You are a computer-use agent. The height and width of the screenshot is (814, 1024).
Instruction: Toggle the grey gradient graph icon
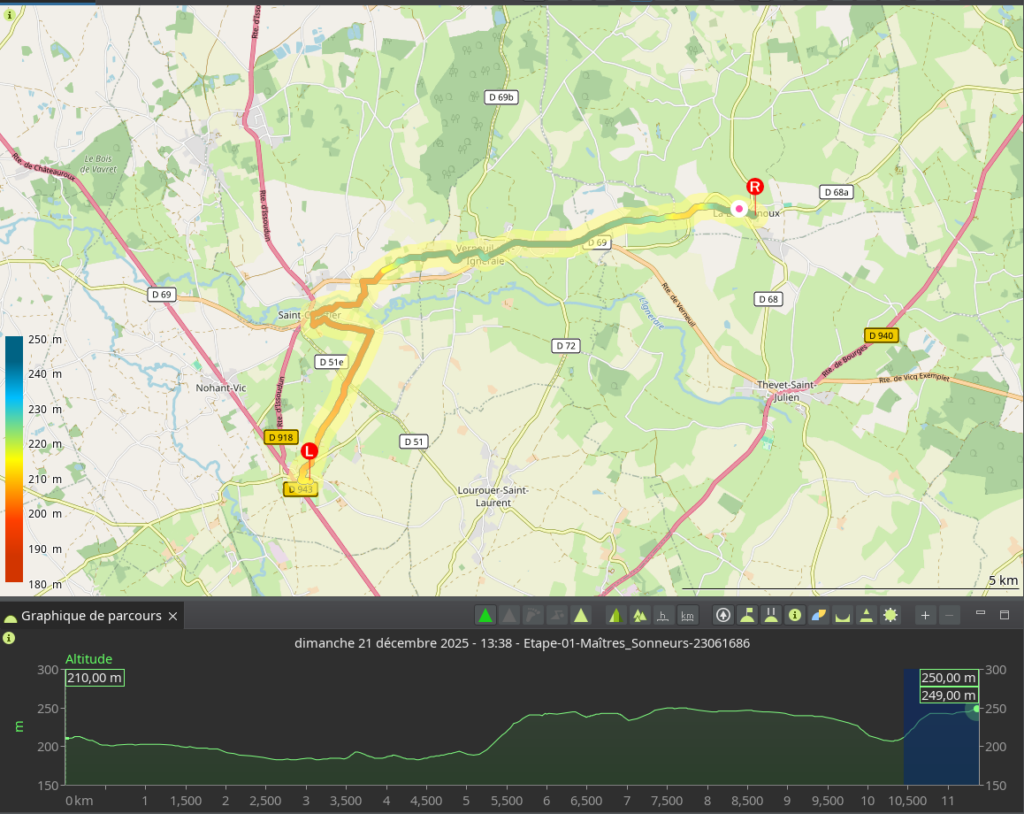[557, 615]
